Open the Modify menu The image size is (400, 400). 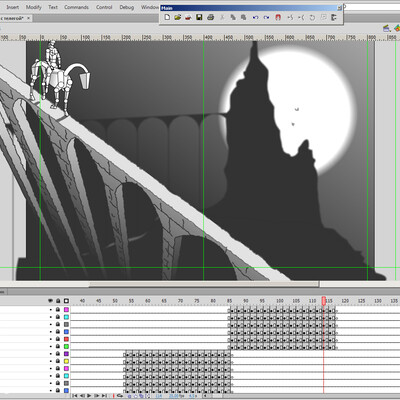click(34, 7)
